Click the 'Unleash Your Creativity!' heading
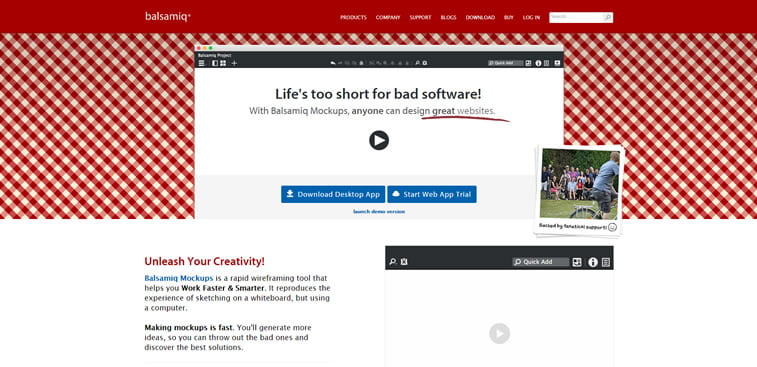This screenshot has height=367, width=757. click(205, 261)
